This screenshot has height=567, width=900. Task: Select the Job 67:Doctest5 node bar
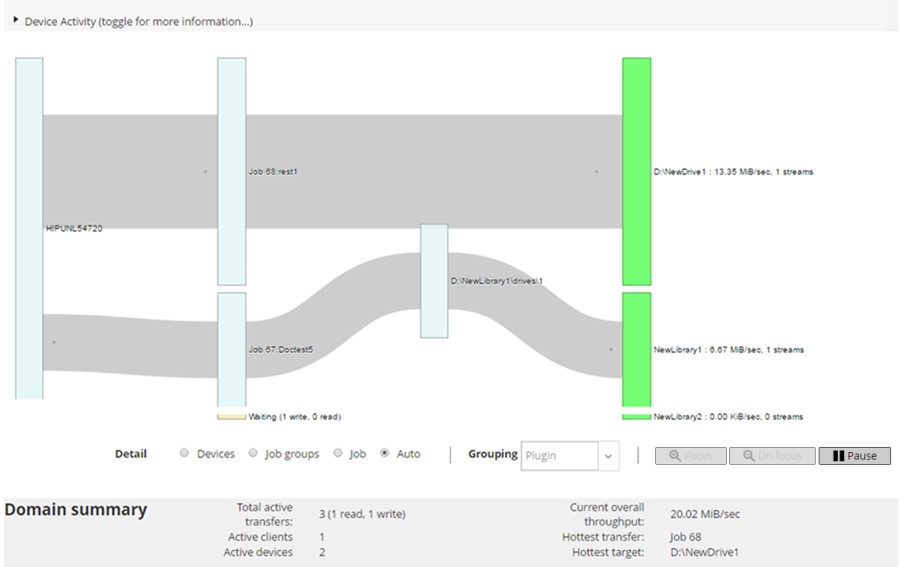[231, 349]
